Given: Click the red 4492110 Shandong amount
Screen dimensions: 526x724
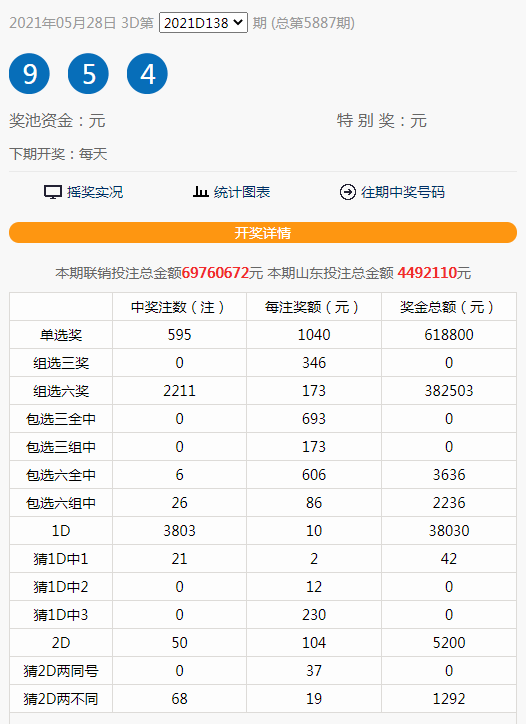Looking at the screenshot, I should click(427, 273).
